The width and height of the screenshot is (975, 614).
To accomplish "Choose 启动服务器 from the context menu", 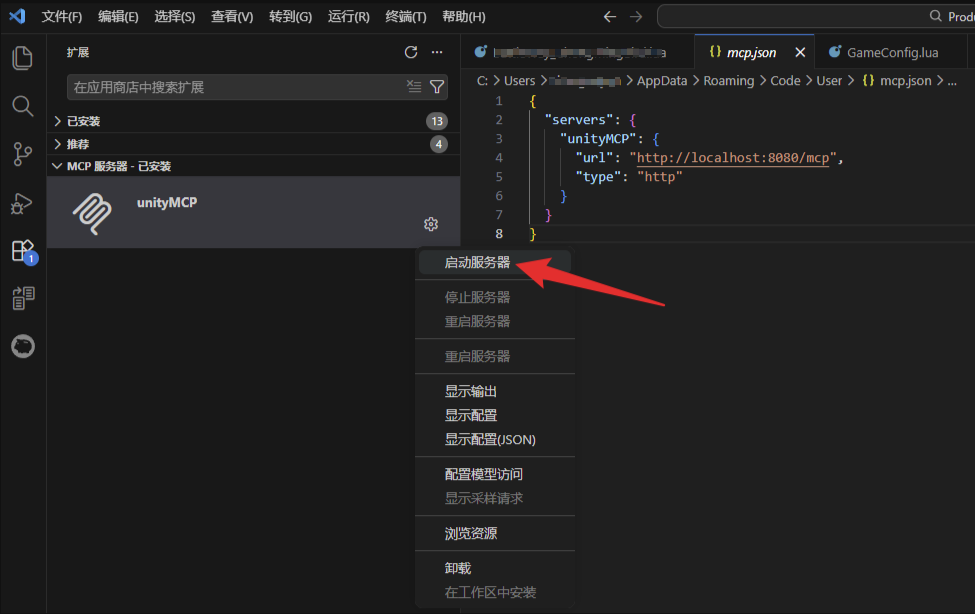I will [x=495, y=263].
